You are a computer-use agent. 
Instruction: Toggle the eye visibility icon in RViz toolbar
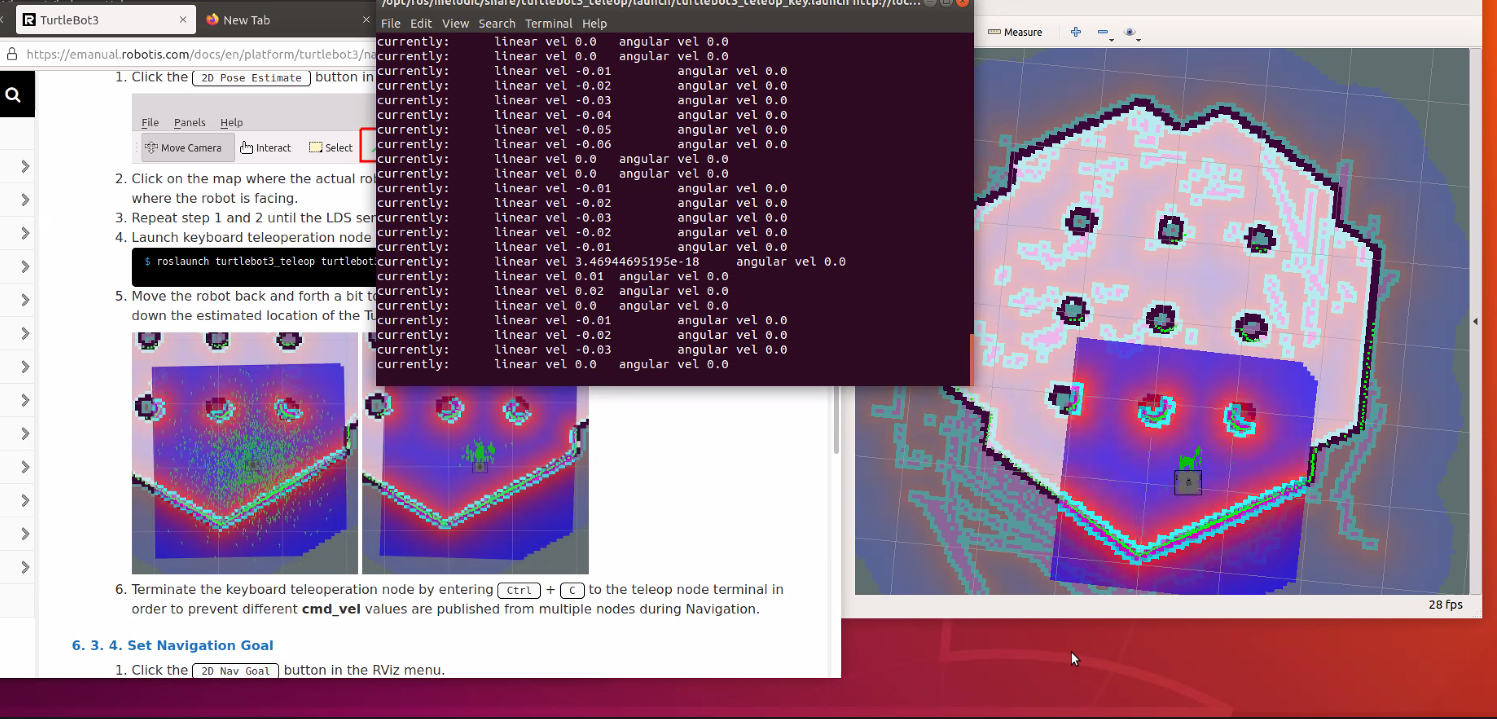pos(1130,32)
